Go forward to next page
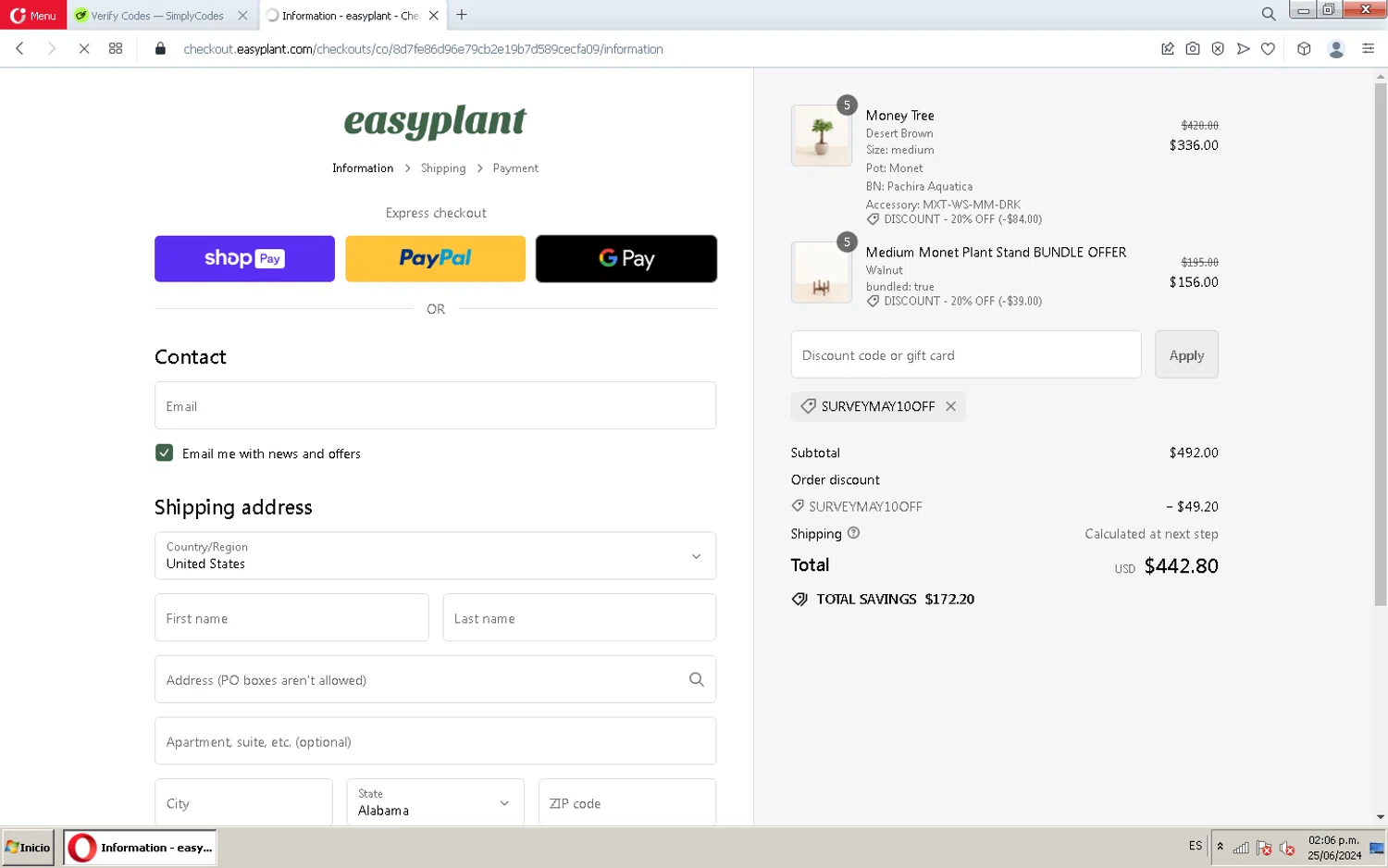 [x=52, y=49]
